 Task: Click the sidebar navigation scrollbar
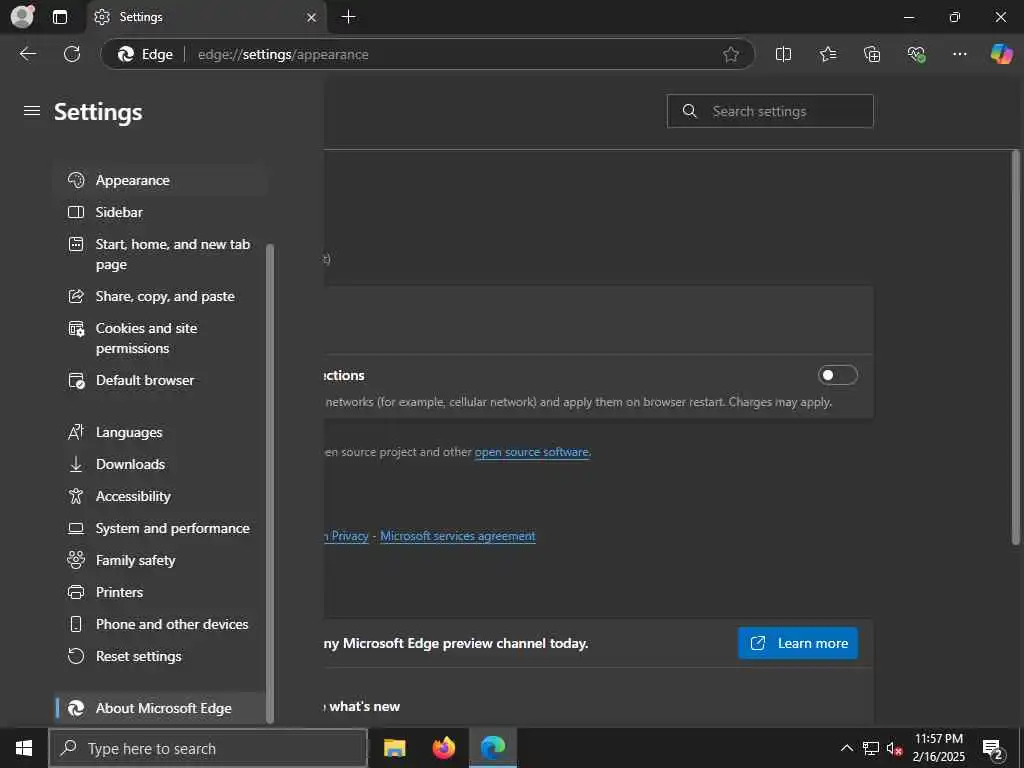point(270,483)
